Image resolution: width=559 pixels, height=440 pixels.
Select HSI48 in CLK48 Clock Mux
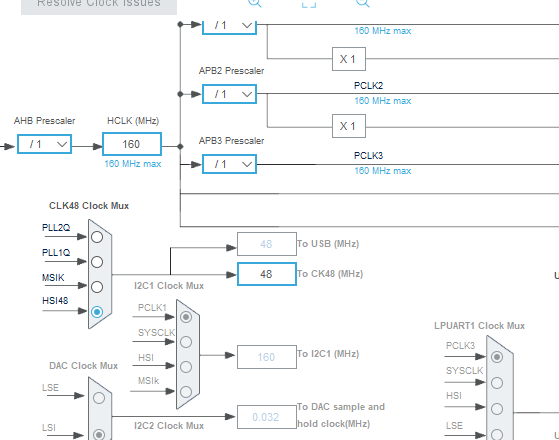(x=97, y=312)
